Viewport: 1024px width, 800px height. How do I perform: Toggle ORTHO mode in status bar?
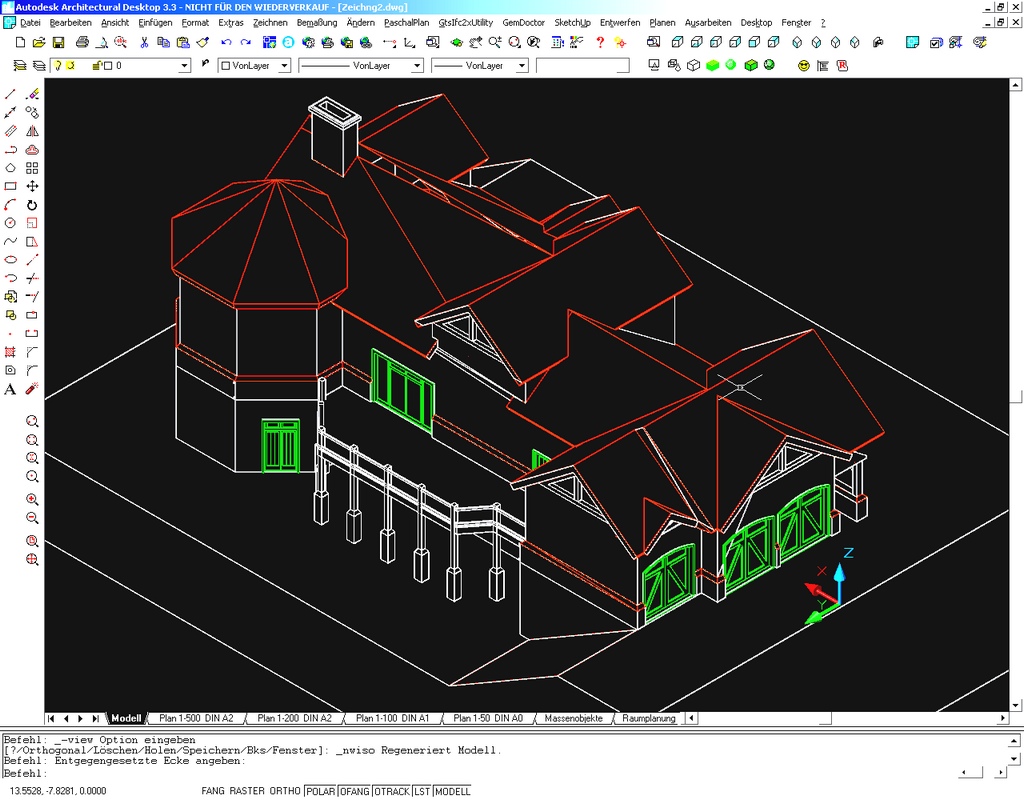[x=285, y=791]
